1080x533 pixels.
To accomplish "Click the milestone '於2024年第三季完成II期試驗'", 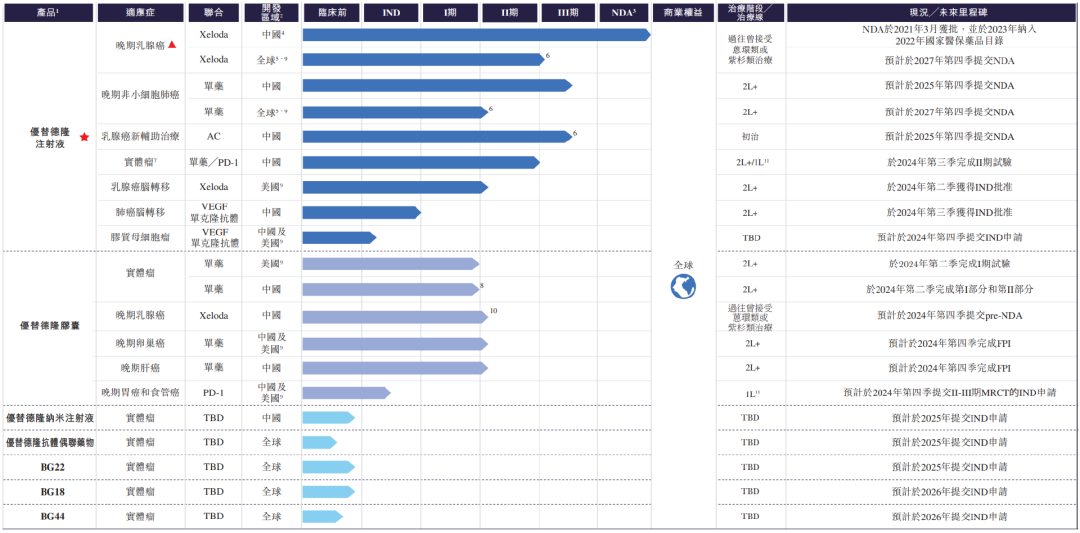I will (x=949, y=163).
